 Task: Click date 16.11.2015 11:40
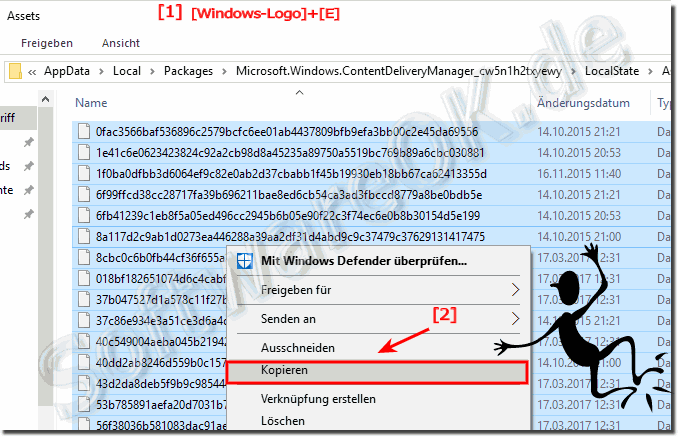pos(579,173)
